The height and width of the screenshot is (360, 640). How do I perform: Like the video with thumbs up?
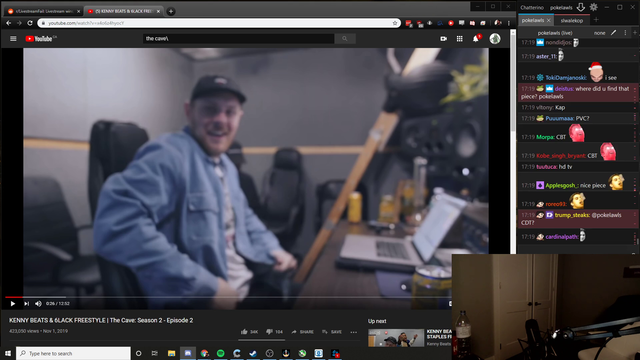(249, 332)
